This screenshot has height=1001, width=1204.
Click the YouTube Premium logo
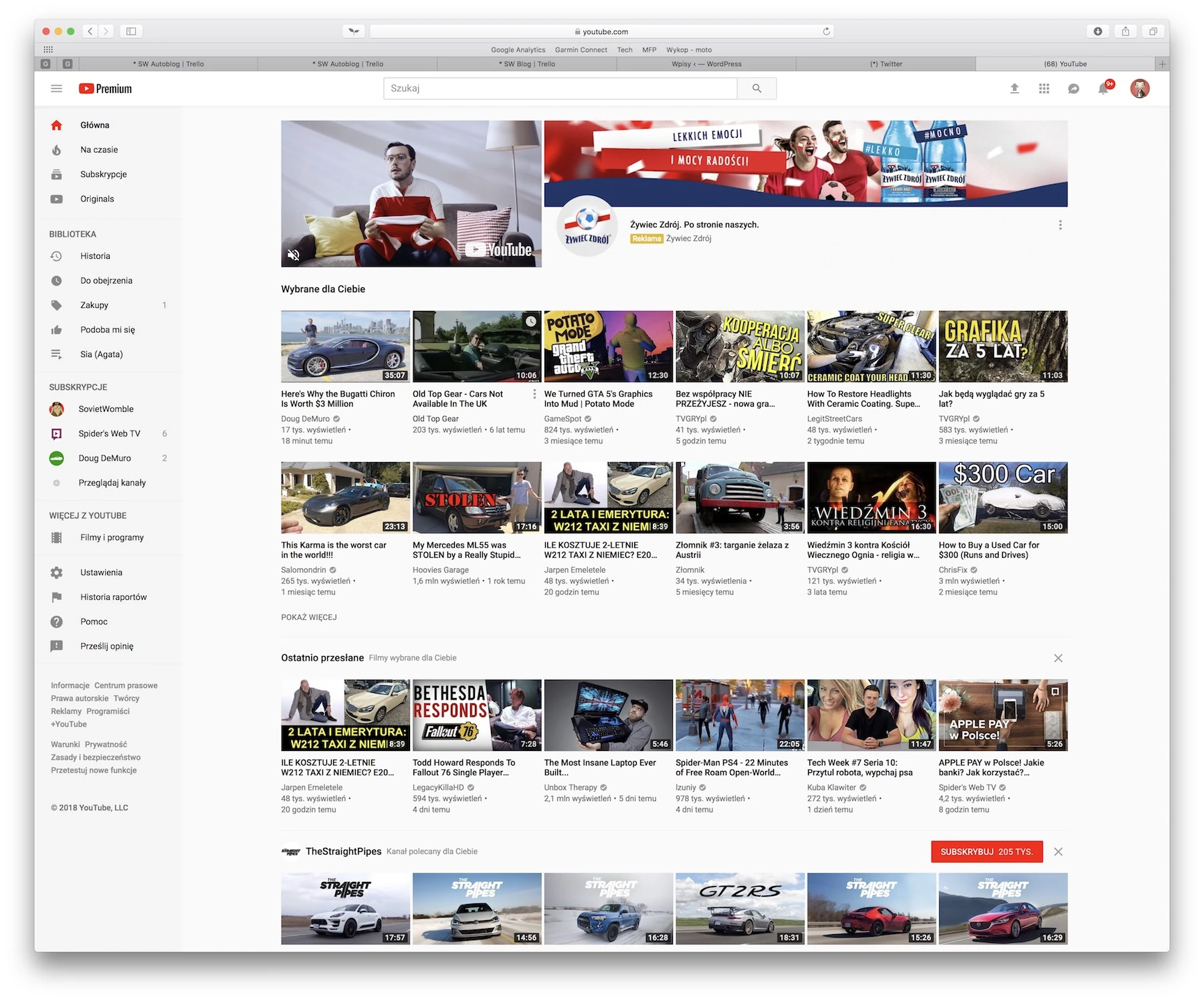[x=105, y=88]
